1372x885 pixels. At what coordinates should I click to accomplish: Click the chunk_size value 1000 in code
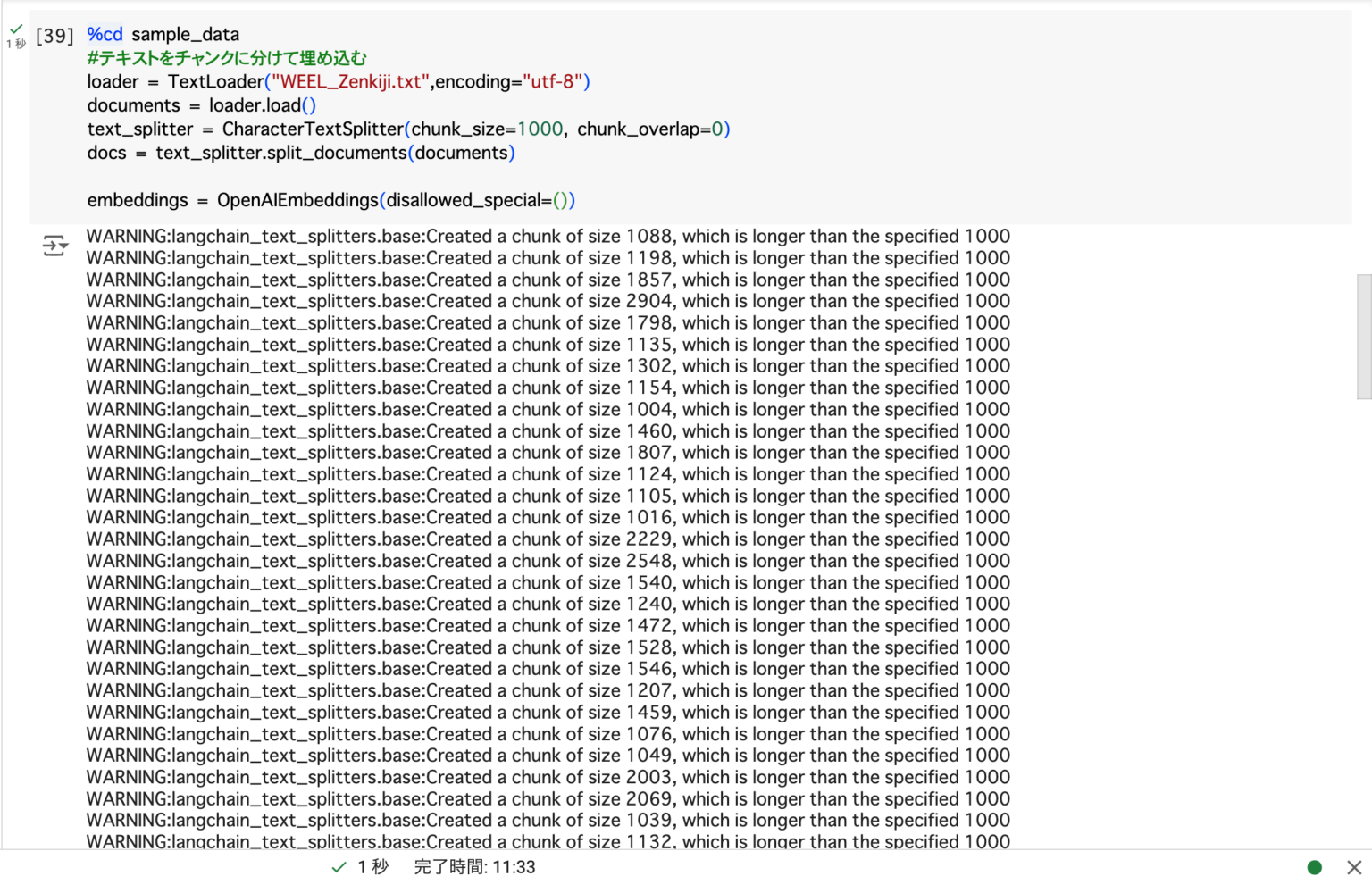540,129
